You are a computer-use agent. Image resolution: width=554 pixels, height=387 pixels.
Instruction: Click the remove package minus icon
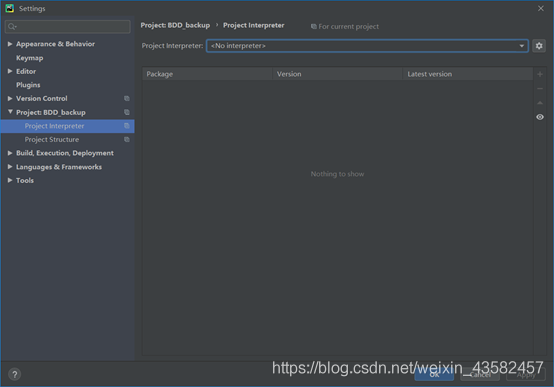coord(540,89)
